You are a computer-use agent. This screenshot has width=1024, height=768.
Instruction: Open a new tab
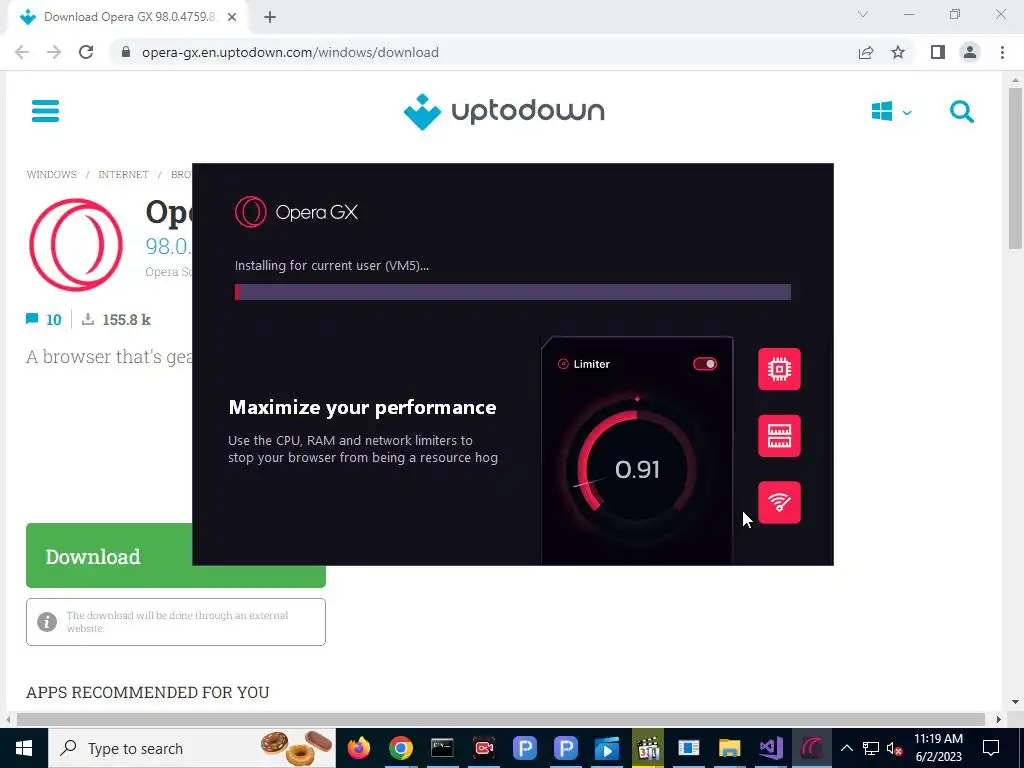pos(270,17)
